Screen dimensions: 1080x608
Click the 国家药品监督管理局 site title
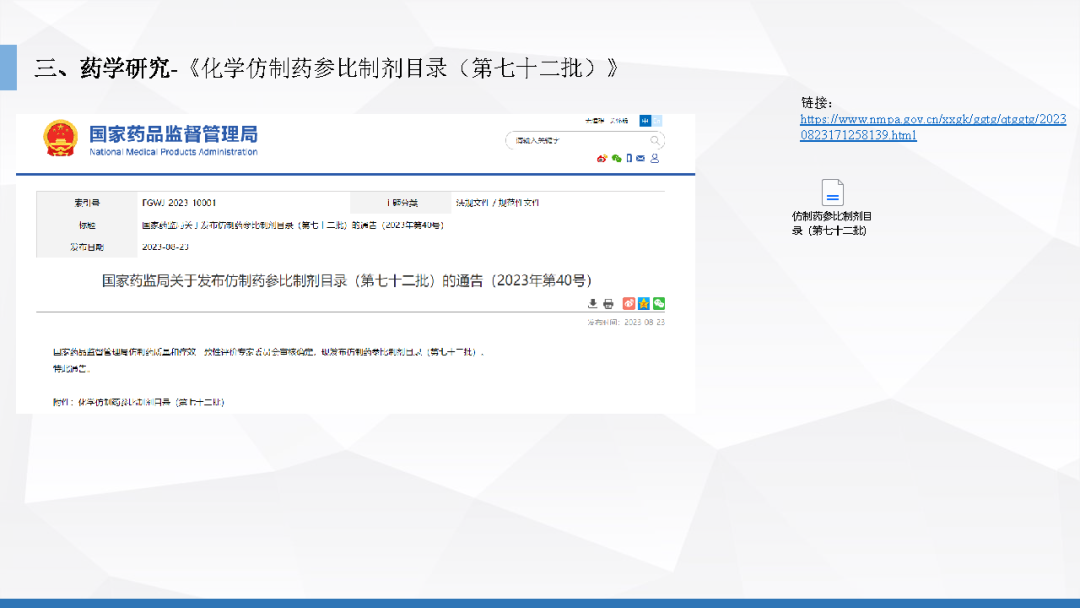click(173, 133)
